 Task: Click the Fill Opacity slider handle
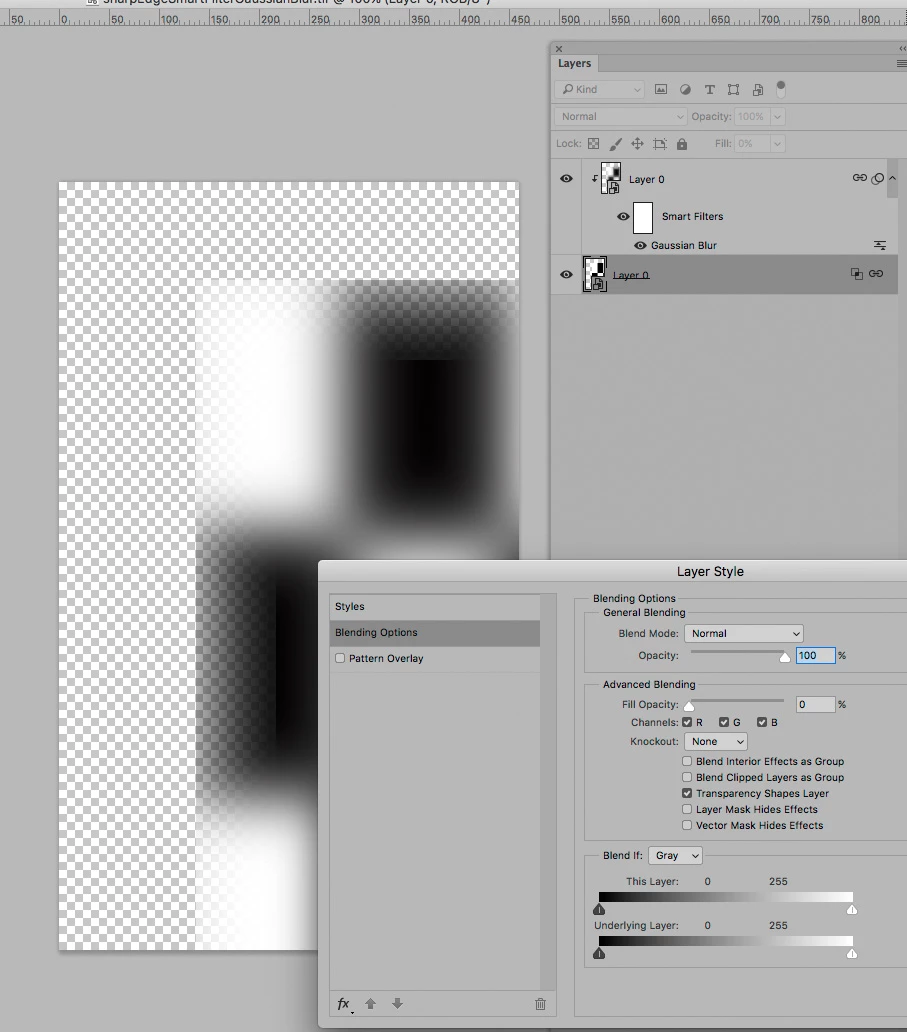click(689, 706)
